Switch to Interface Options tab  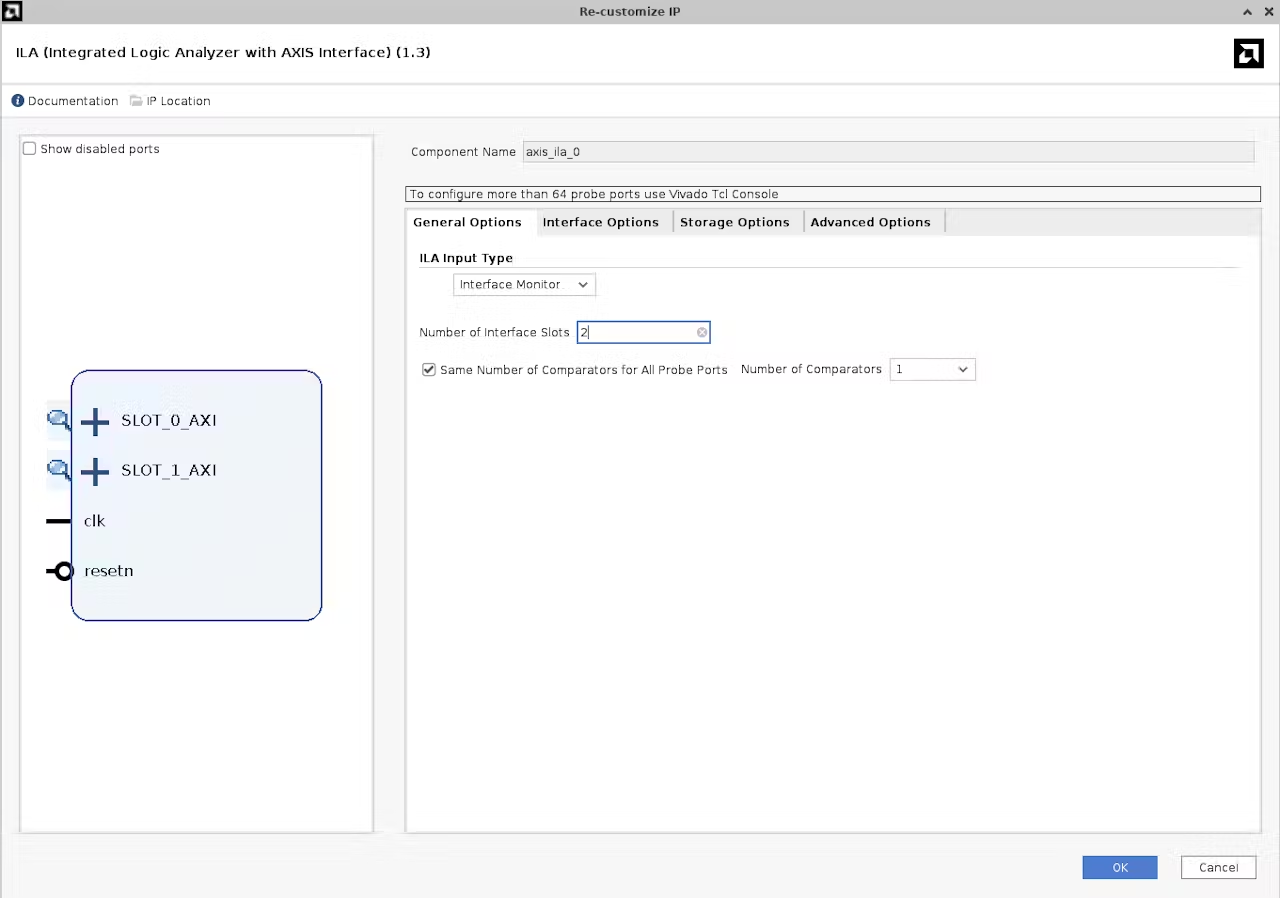[x=600, y=222]
